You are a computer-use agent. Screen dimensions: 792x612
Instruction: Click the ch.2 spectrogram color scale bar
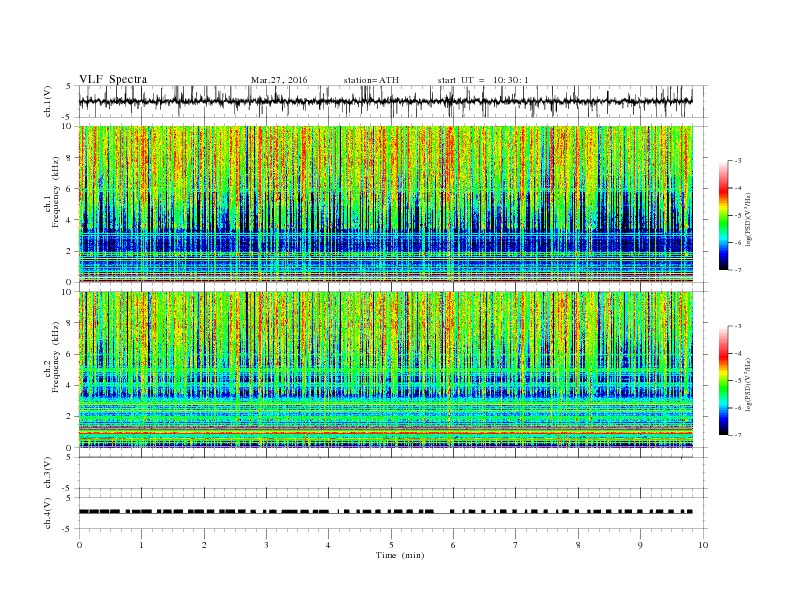723,381
